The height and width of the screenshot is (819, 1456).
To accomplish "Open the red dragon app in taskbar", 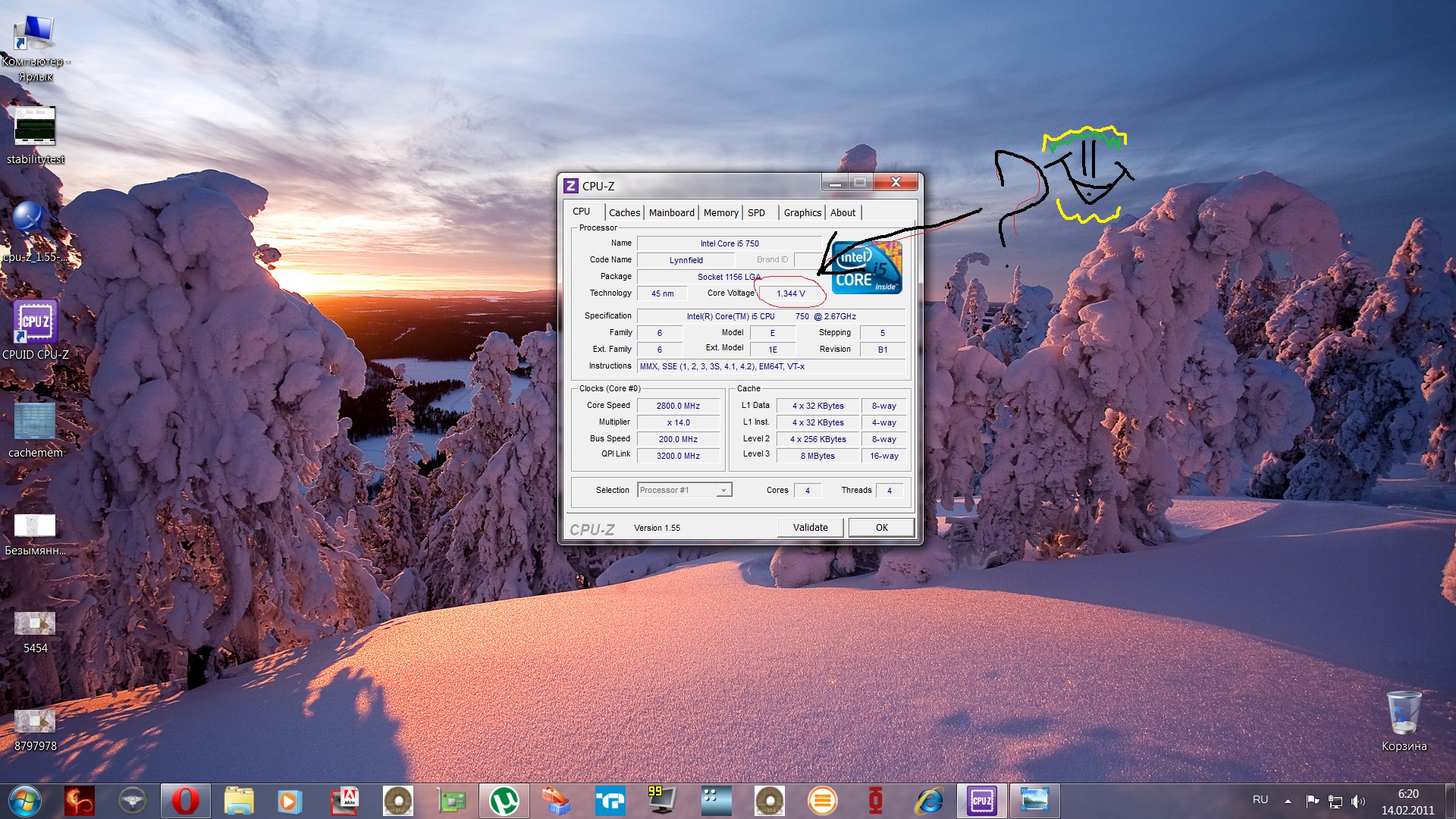I will click(80, 801).
